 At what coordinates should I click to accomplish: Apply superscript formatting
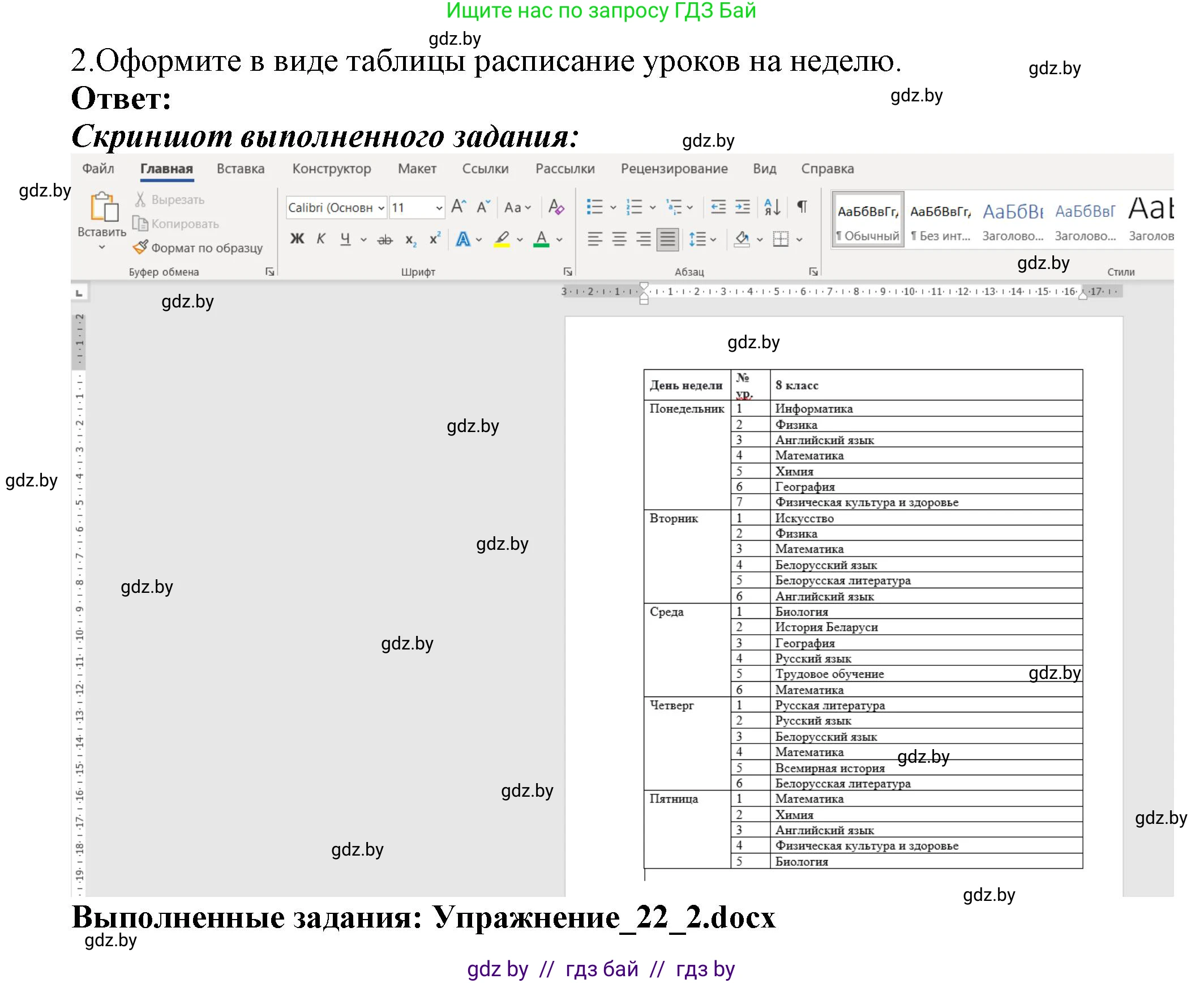434,238
